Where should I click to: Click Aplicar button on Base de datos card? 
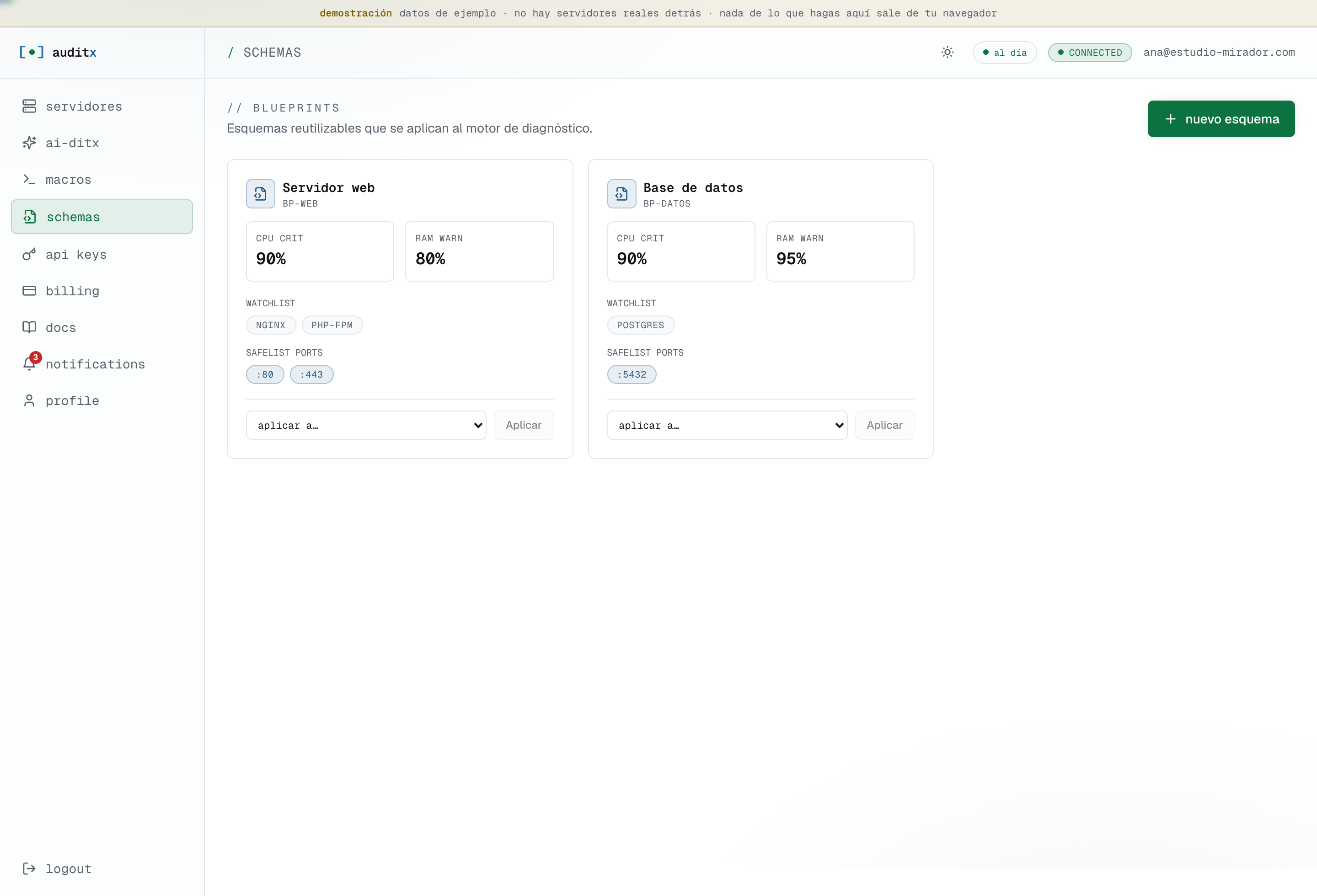click(884, 425)
